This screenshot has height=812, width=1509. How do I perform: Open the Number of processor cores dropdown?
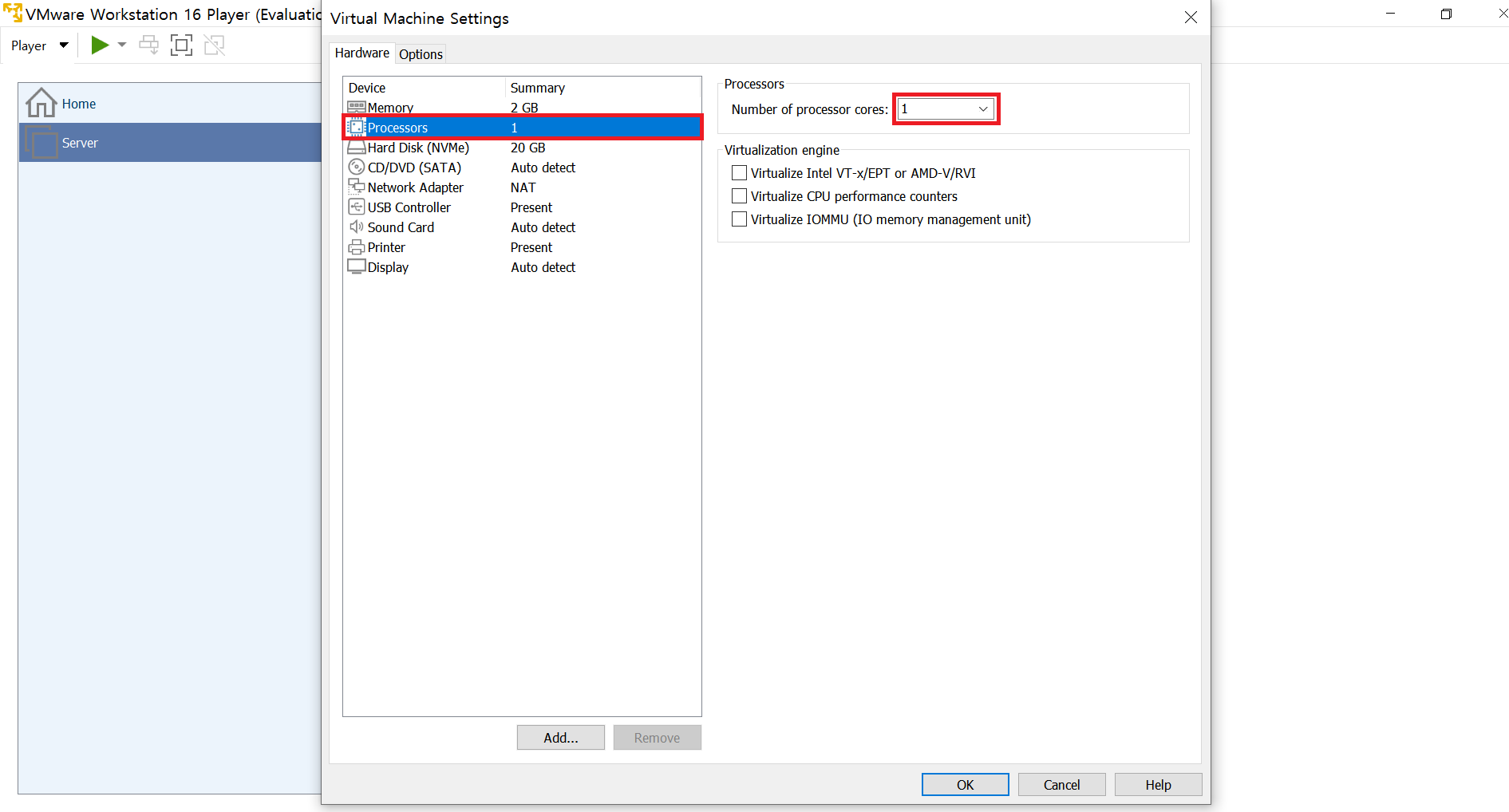click(x=946, y=109)
